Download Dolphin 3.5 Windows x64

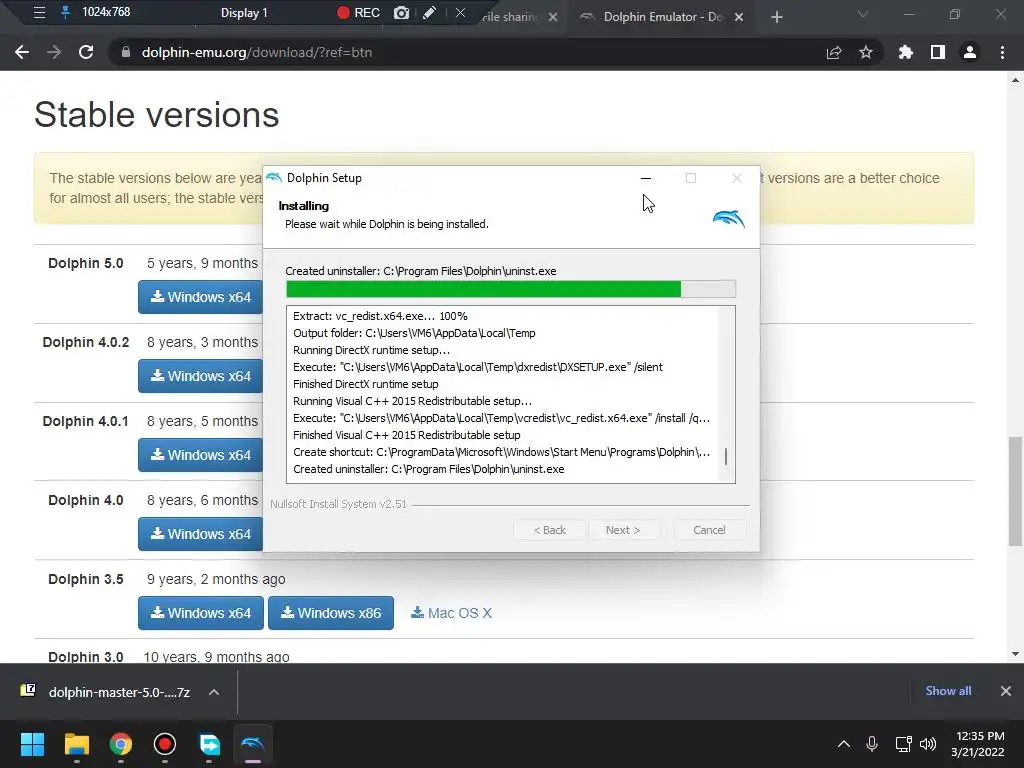point(200,613)
